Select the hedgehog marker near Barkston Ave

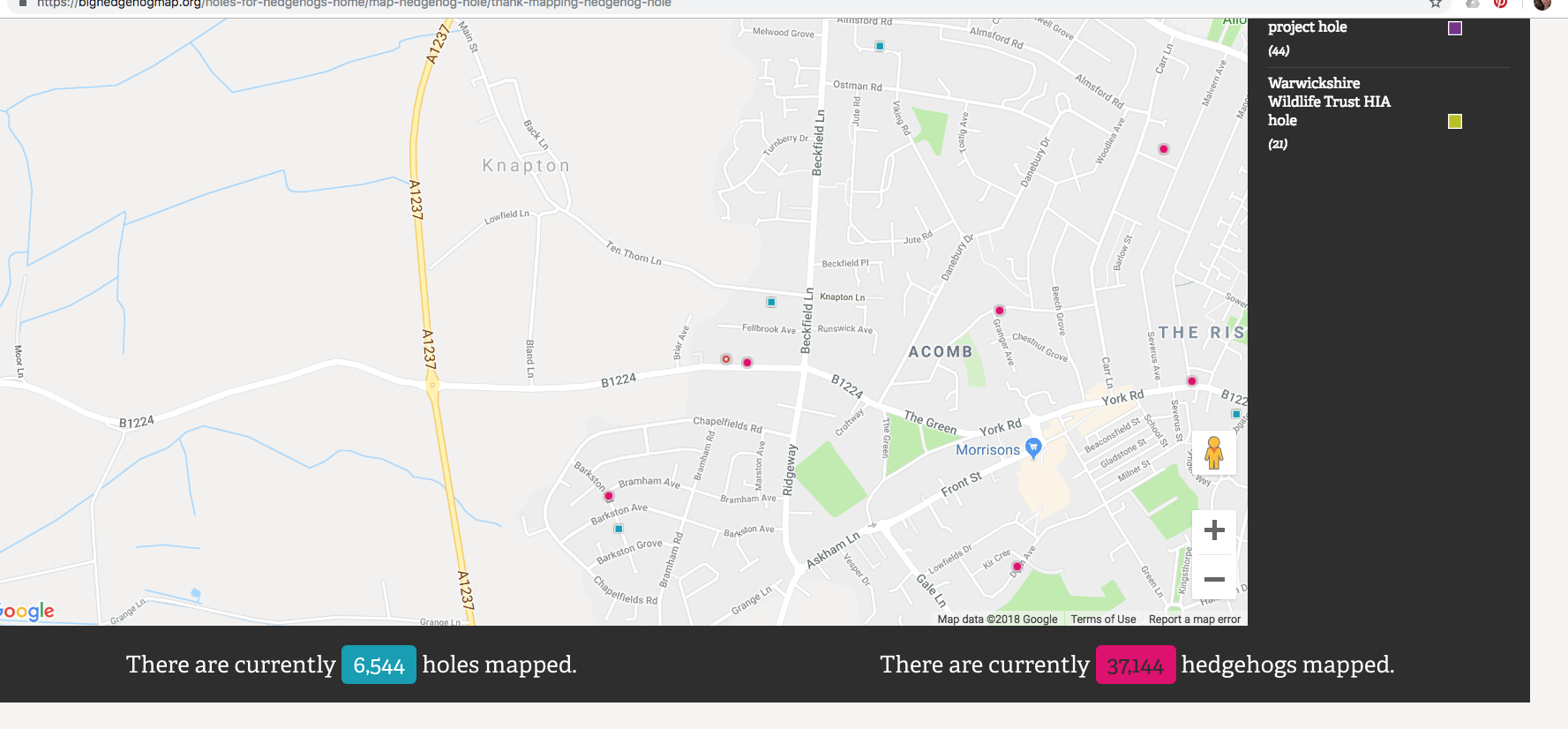[608, 496]
